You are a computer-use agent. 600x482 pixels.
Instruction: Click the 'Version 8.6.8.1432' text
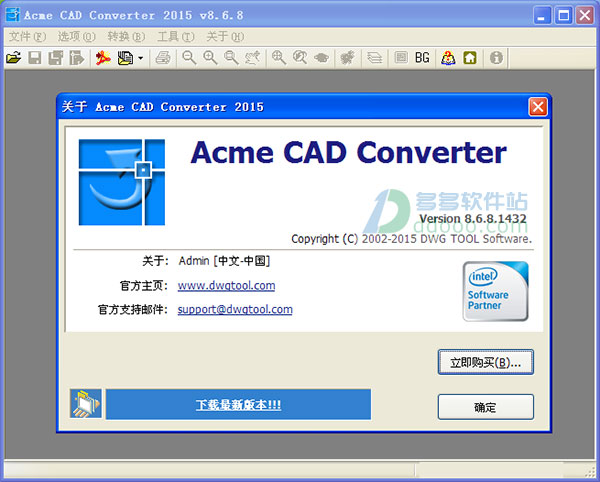click(473, 219)
